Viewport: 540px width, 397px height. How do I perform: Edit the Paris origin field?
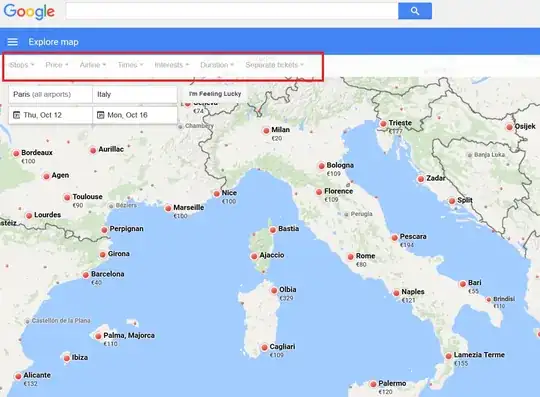click(51, 94)
